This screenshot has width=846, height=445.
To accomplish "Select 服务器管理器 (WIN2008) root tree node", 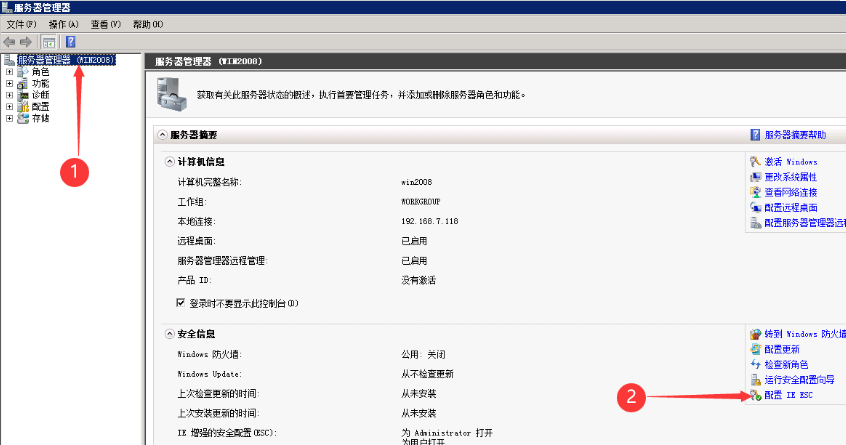I will pos(66,60).
